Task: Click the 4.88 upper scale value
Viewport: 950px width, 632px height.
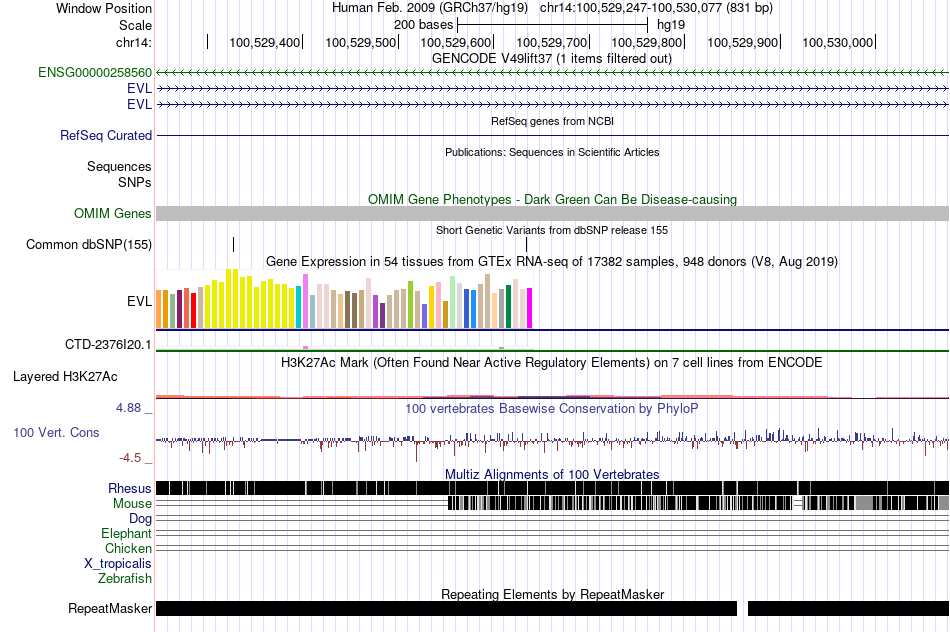Action: (128, 408)
